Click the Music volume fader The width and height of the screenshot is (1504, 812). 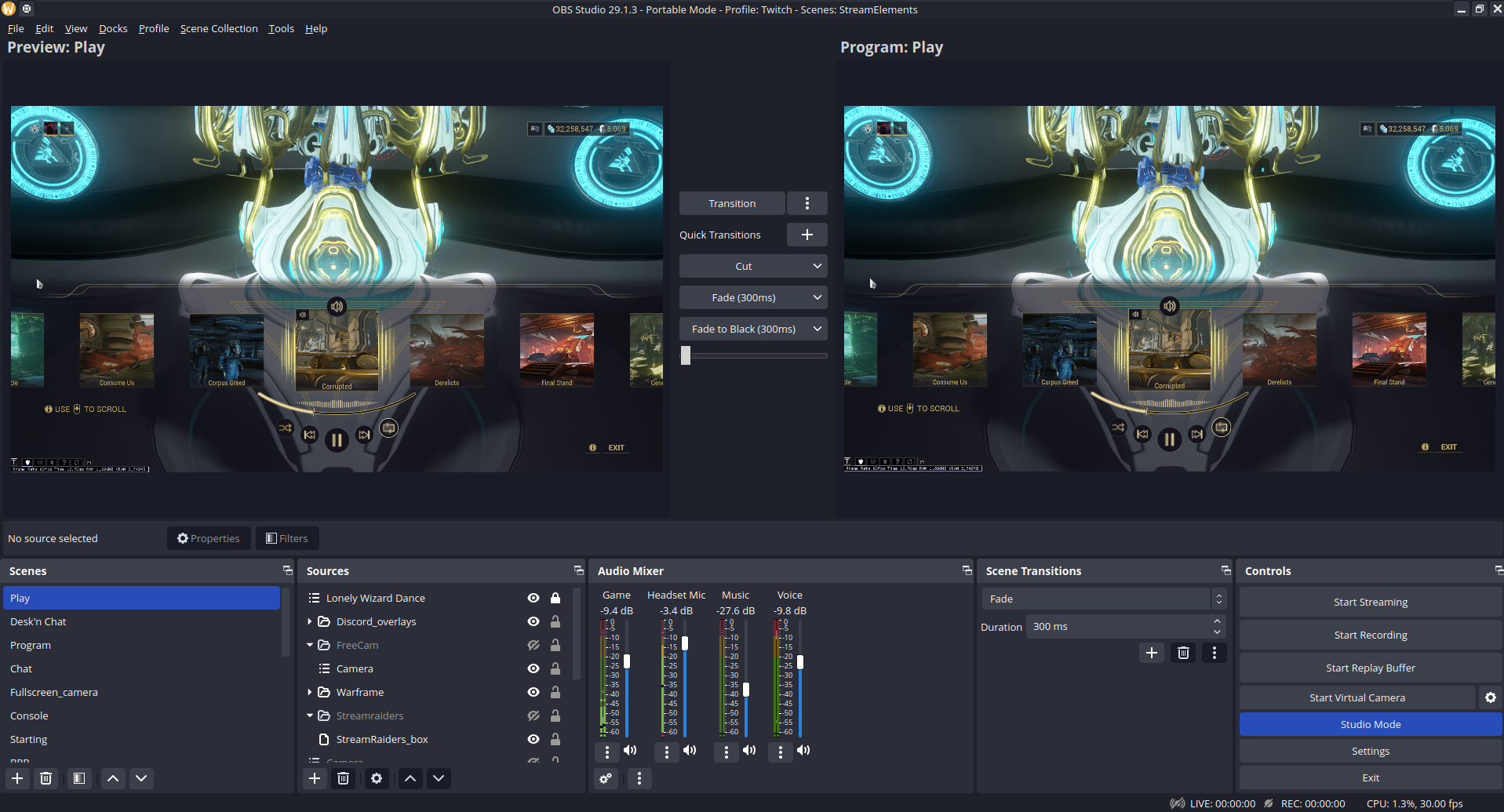coord(746,690)
